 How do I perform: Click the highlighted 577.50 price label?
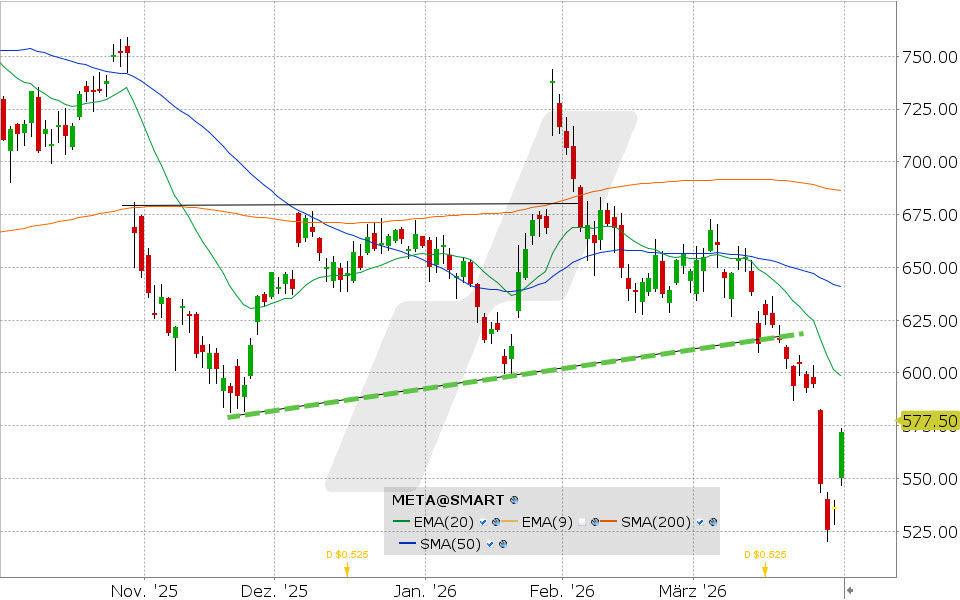click(928, 422)
